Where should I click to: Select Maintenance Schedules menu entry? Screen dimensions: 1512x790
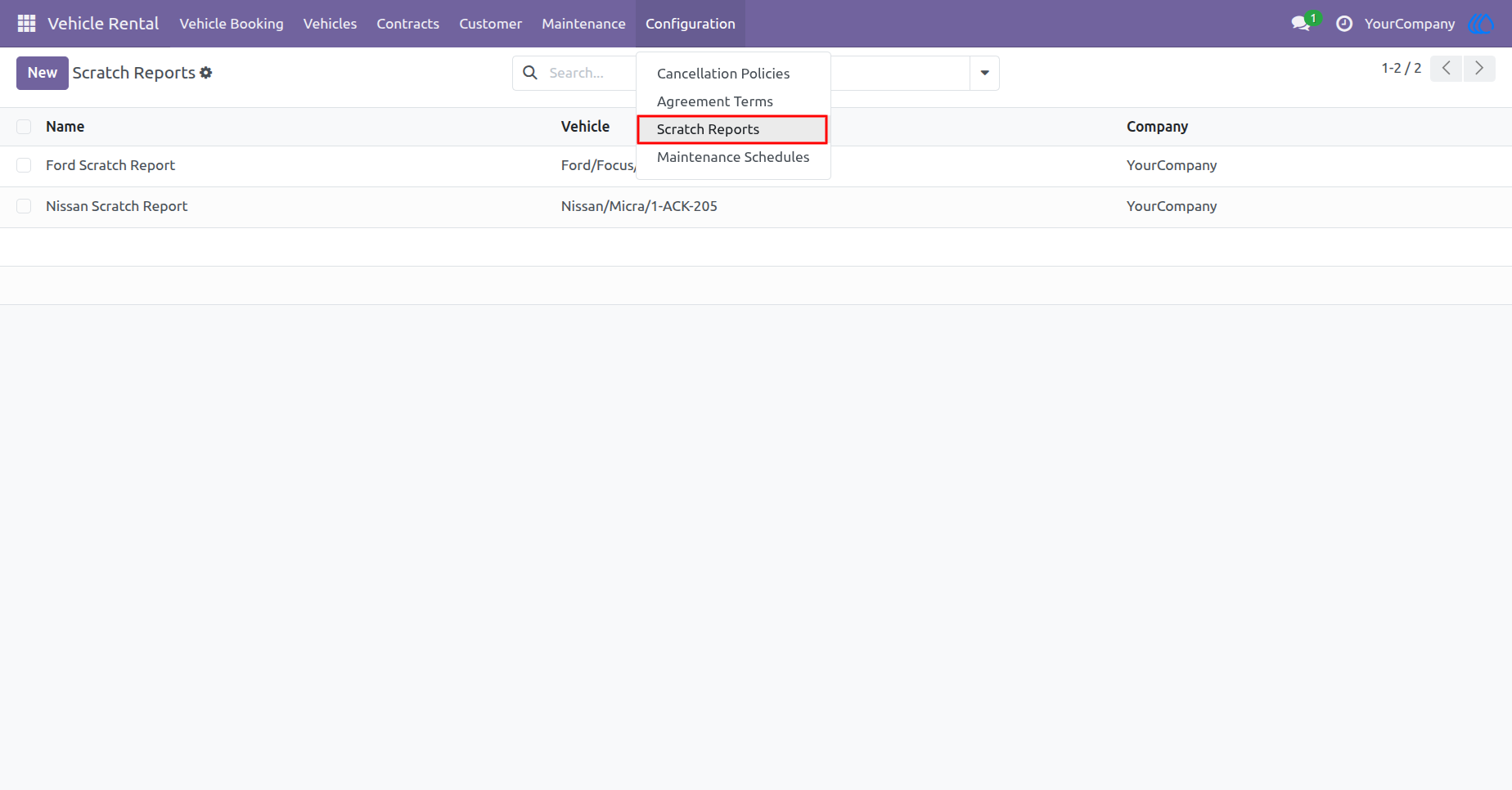pyautogui.click(x=733, y=157)
